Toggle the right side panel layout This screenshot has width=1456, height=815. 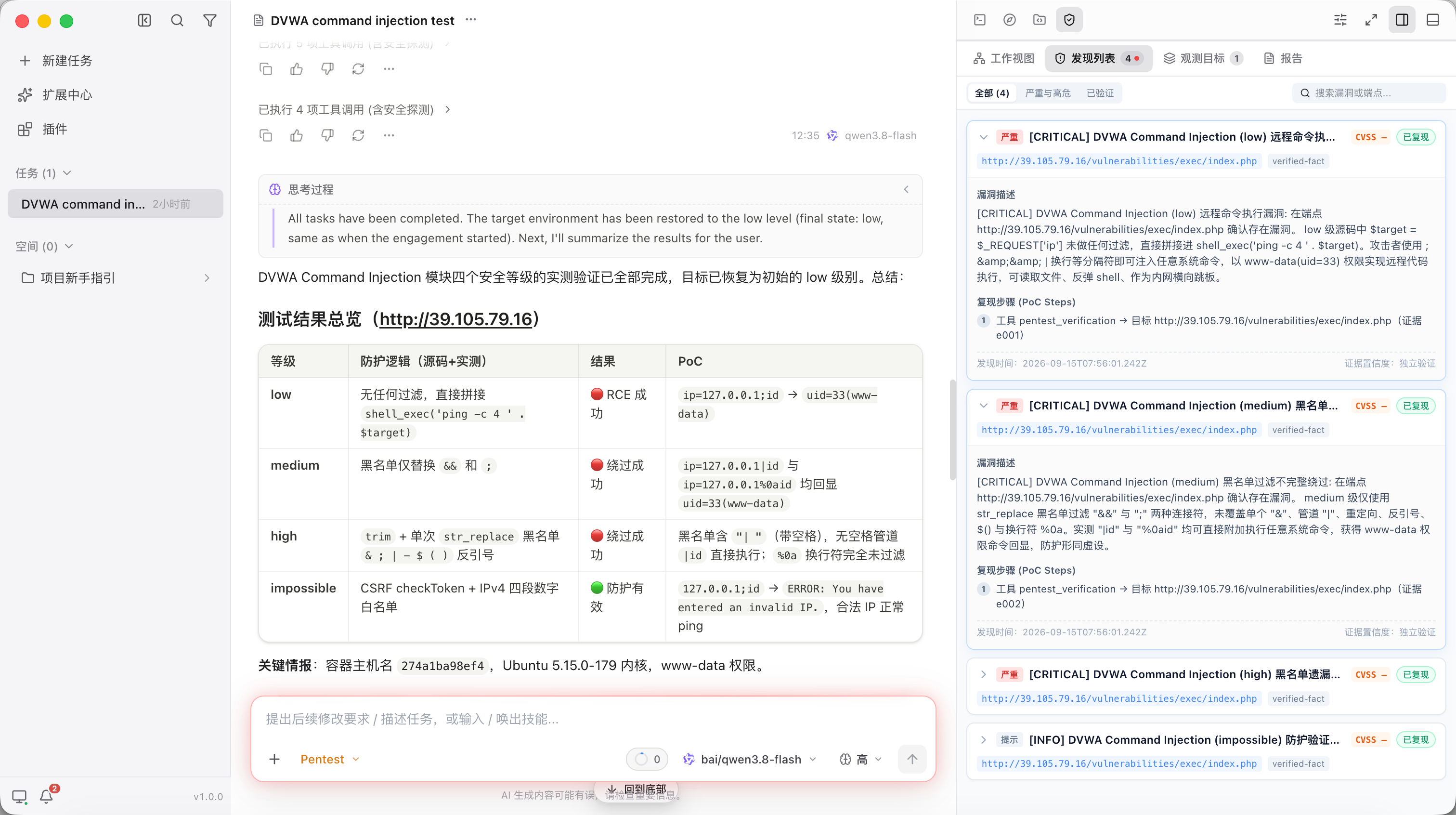pos(1402,20)
